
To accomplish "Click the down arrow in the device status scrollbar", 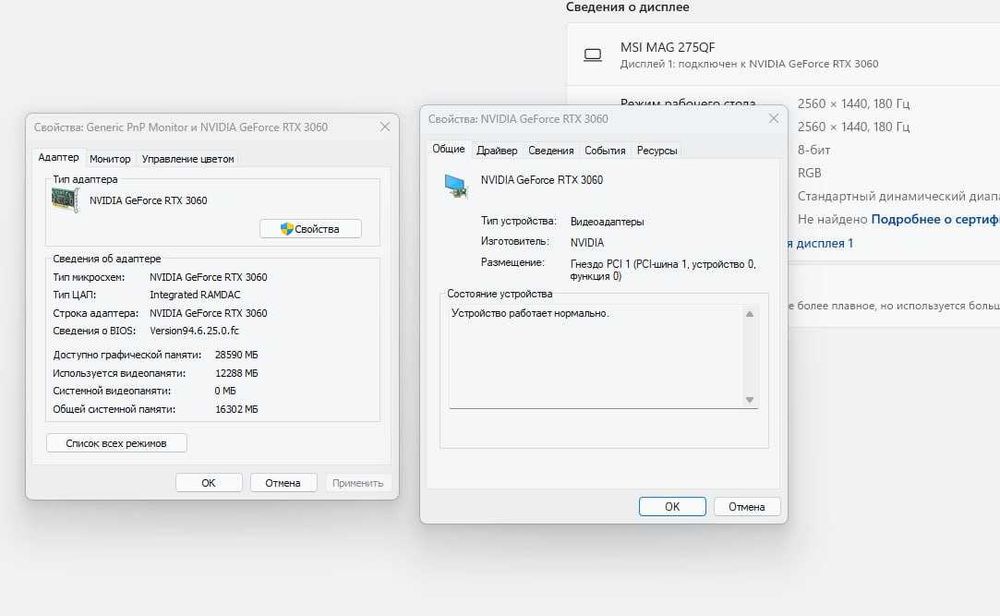I will (x=750, y=400).
